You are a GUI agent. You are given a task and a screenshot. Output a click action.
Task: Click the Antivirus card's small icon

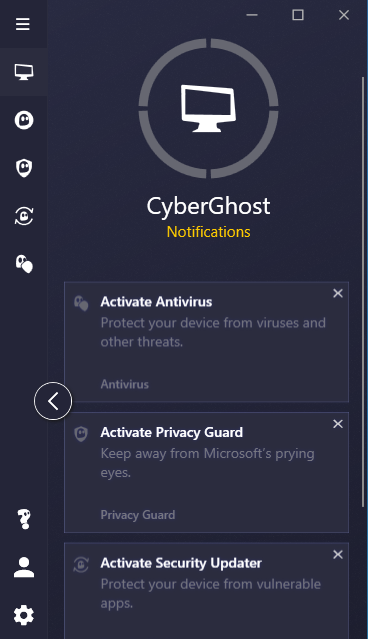[81, 303]
